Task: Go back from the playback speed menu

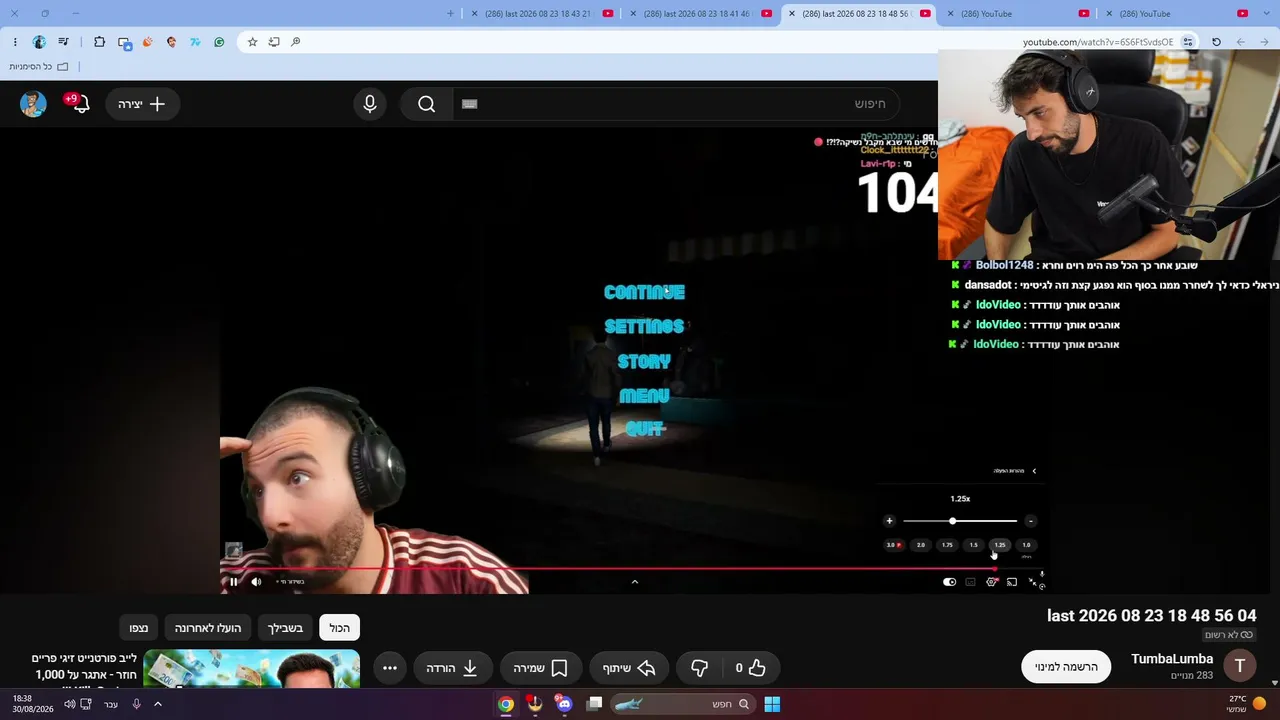Action: coord(1034,471)
